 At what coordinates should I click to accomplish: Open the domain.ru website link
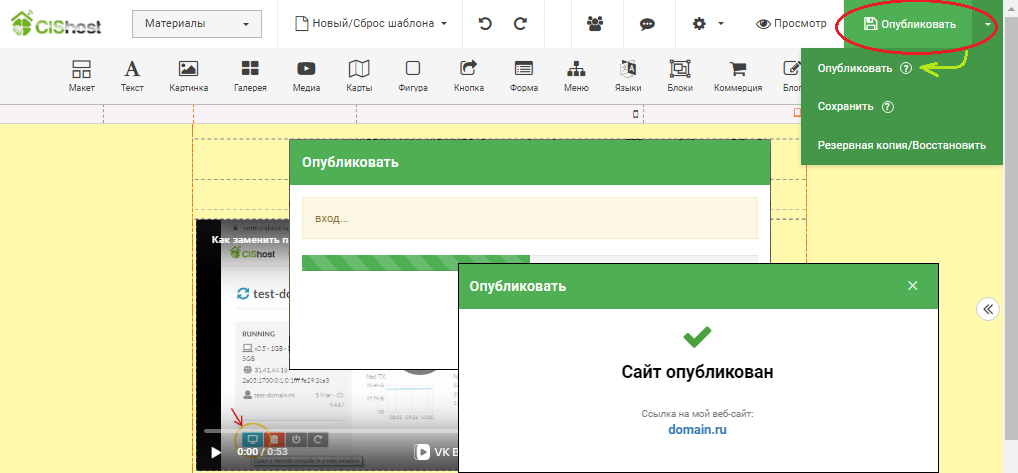click(x=697, y=430)
